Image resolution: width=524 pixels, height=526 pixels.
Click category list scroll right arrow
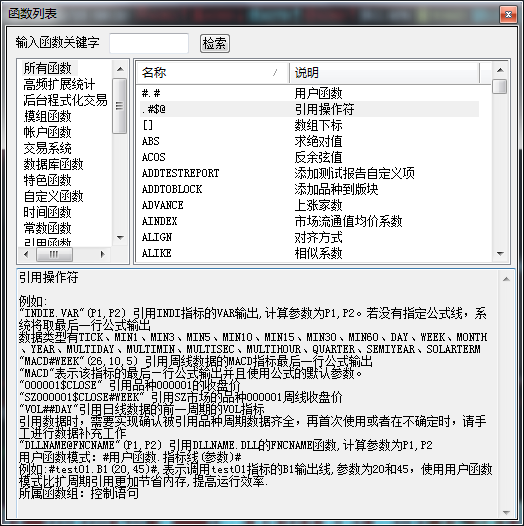pyautogui.click(x=103, y=255)
